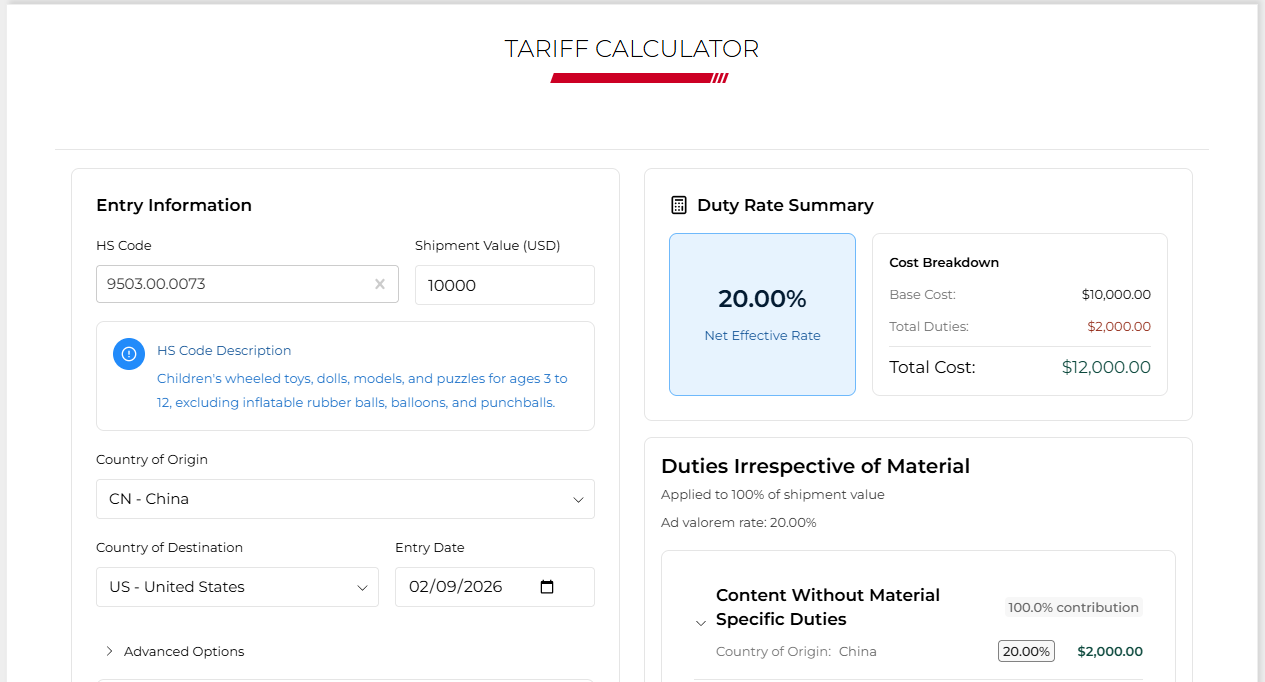Focus the Shipment Value (USD) field
Screen dimensions: 1265x682
tap(504, 285)
